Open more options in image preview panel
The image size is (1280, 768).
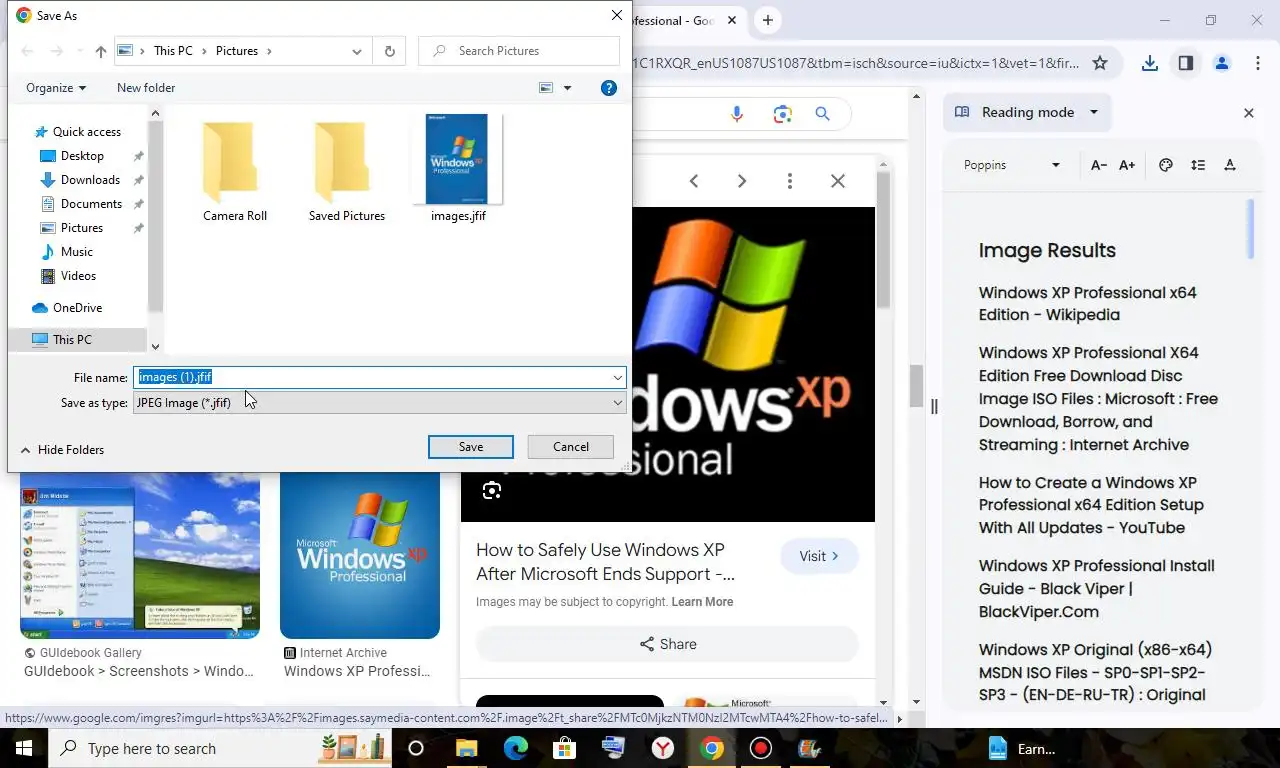point(789,181)
